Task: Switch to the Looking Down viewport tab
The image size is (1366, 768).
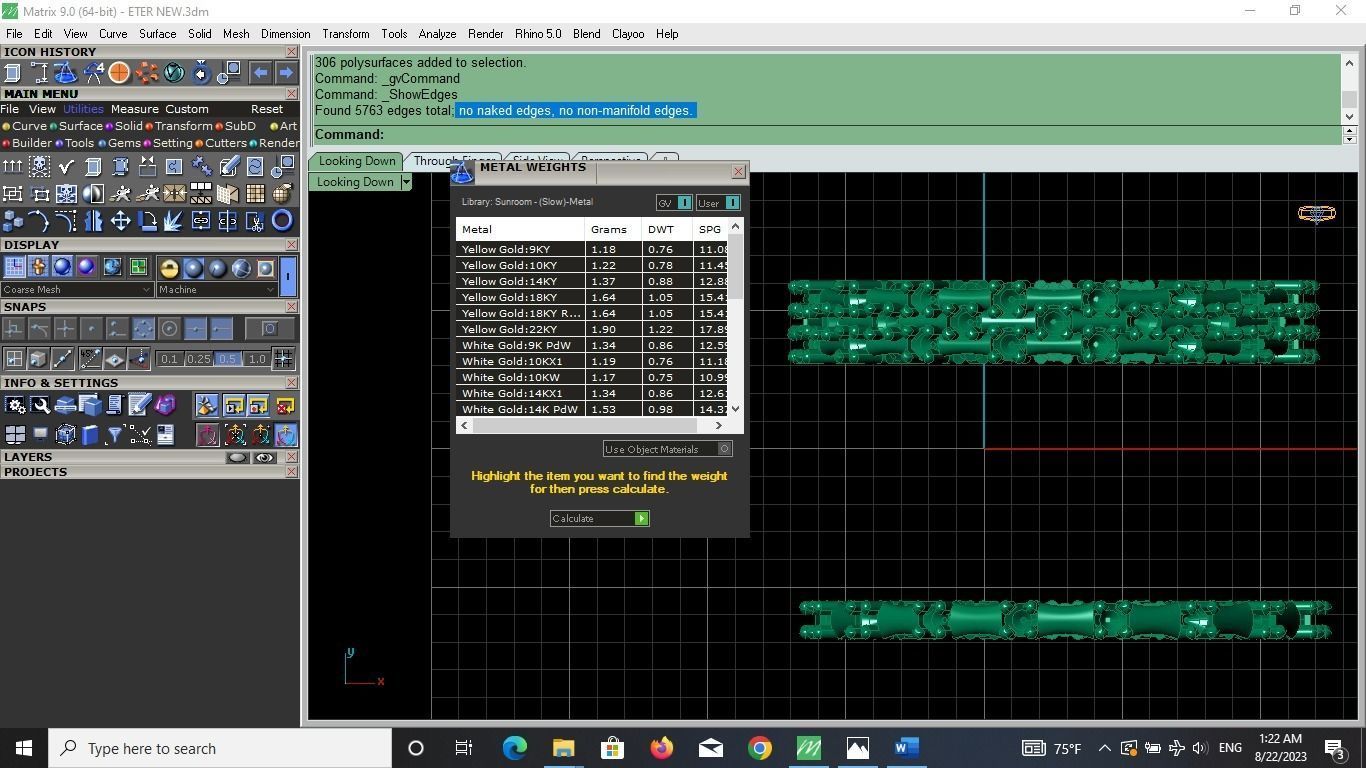Action: tap(357, 161)
